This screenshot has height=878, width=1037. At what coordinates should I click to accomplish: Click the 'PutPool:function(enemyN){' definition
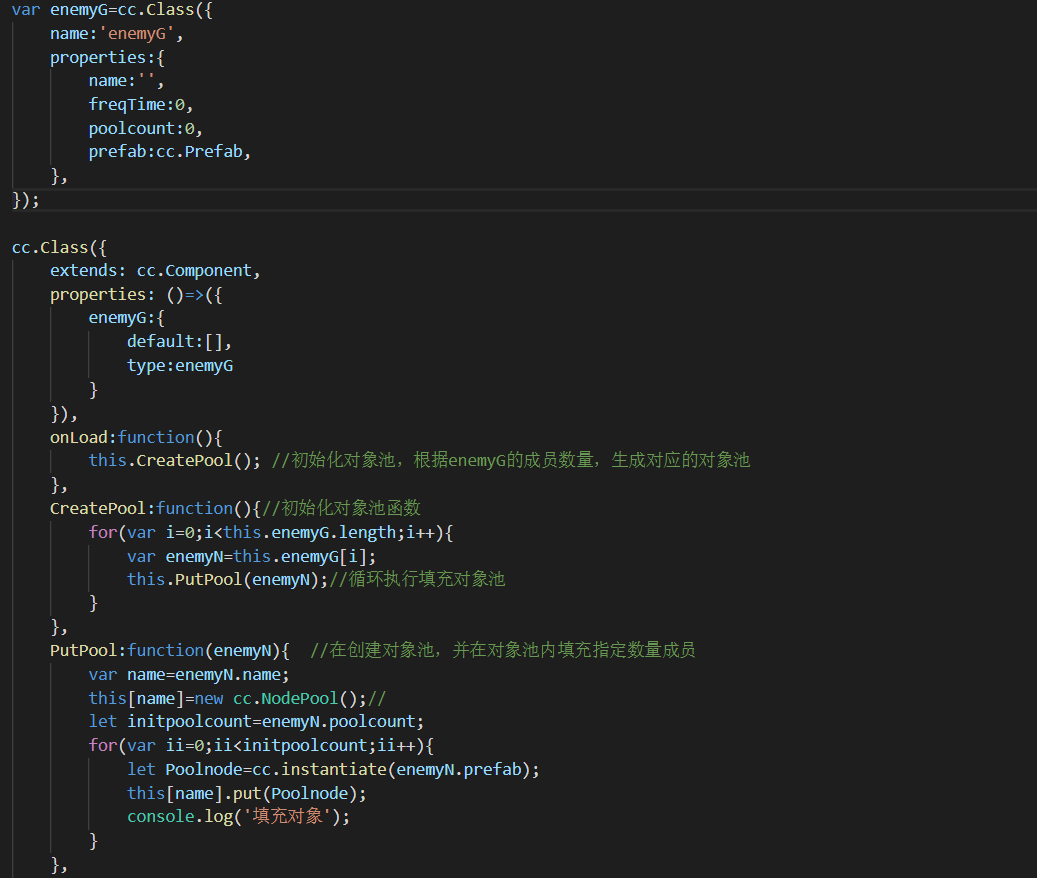click(x=170, y=651)
